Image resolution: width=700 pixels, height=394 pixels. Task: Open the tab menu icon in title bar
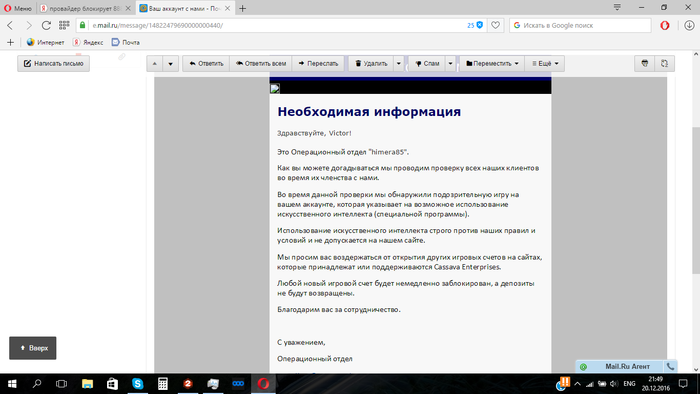point(617,7)
